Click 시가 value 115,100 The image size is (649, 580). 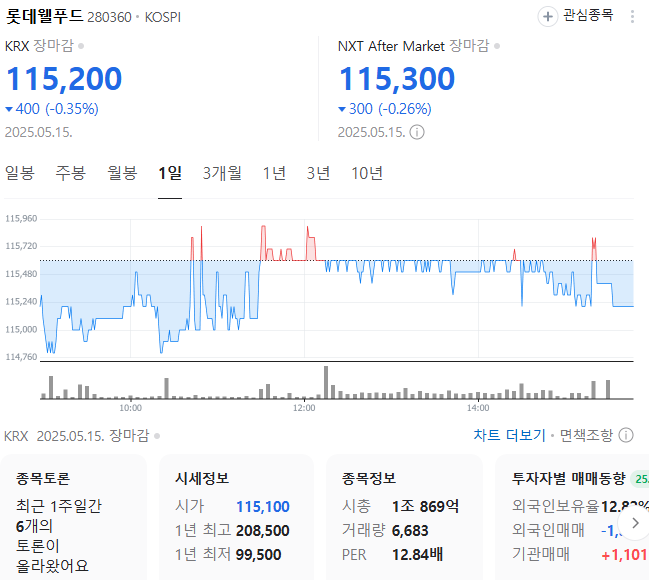click(x=263, y=507)
